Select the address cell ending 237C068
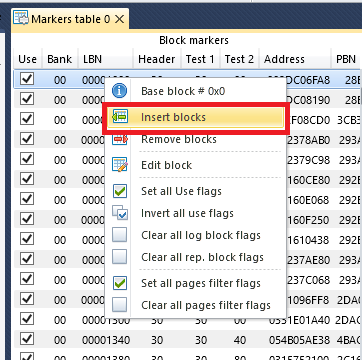 (308, 280)
